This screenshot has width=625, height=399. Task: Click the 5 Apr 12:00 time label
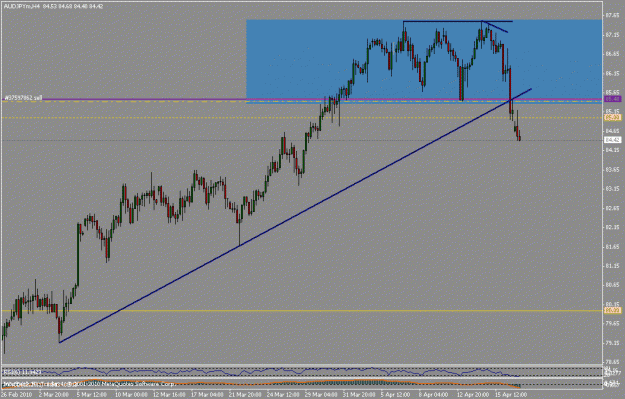pyautogui.click(x=396, y=395)
